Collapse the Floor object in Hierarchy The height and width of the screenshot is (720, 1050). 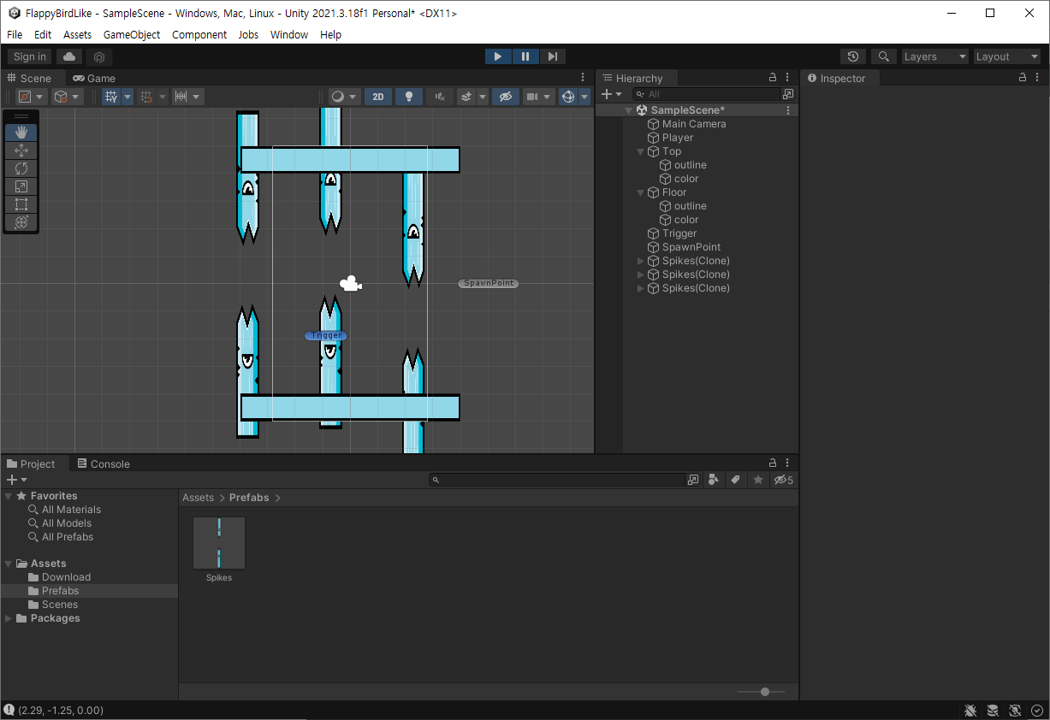pyautogui.click(x=640, y=192)
